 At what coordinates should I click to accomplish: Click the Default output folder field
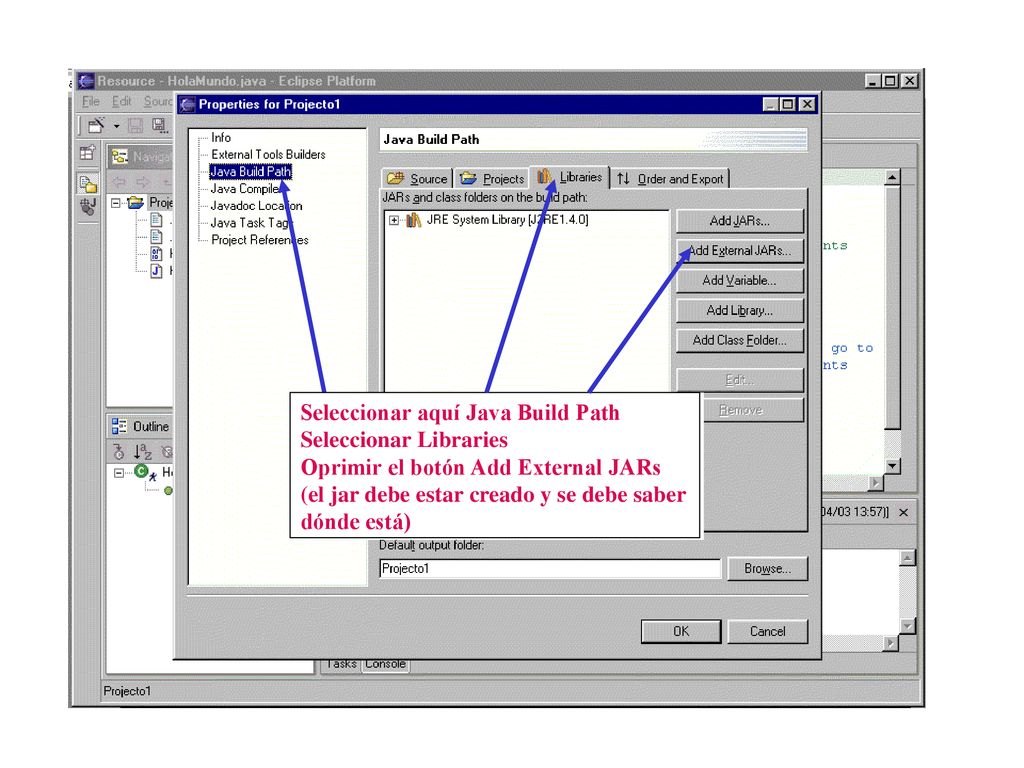549,569
